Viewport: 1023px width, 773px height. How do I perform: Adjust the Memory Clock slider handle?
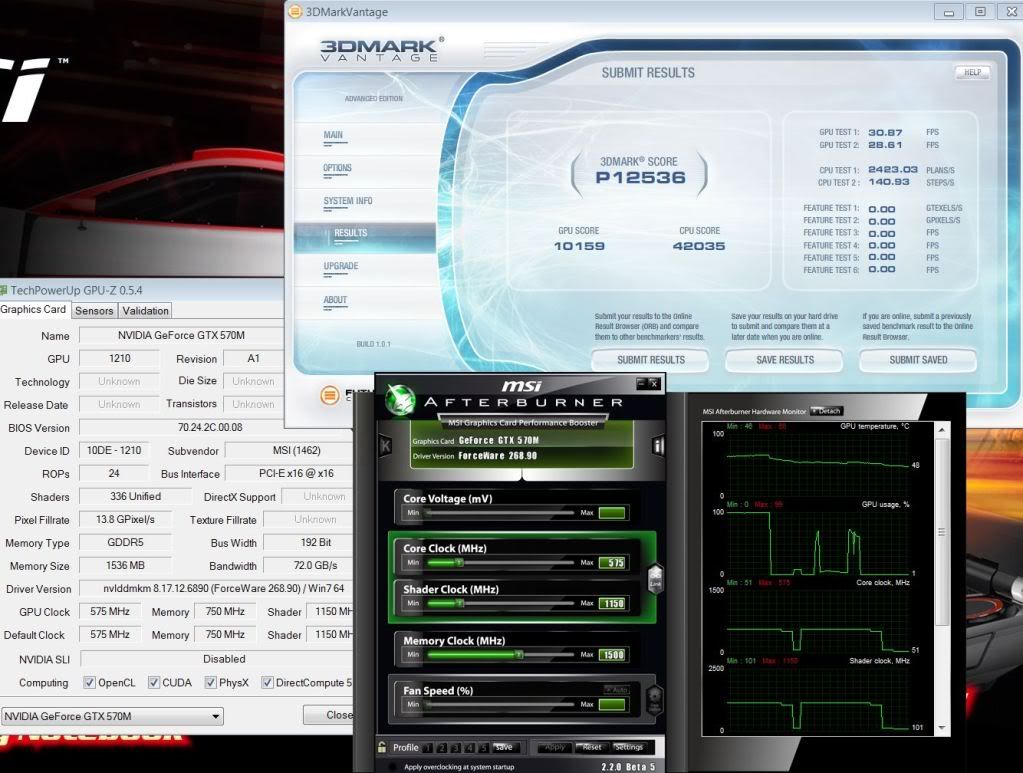[x=519, y=654]
